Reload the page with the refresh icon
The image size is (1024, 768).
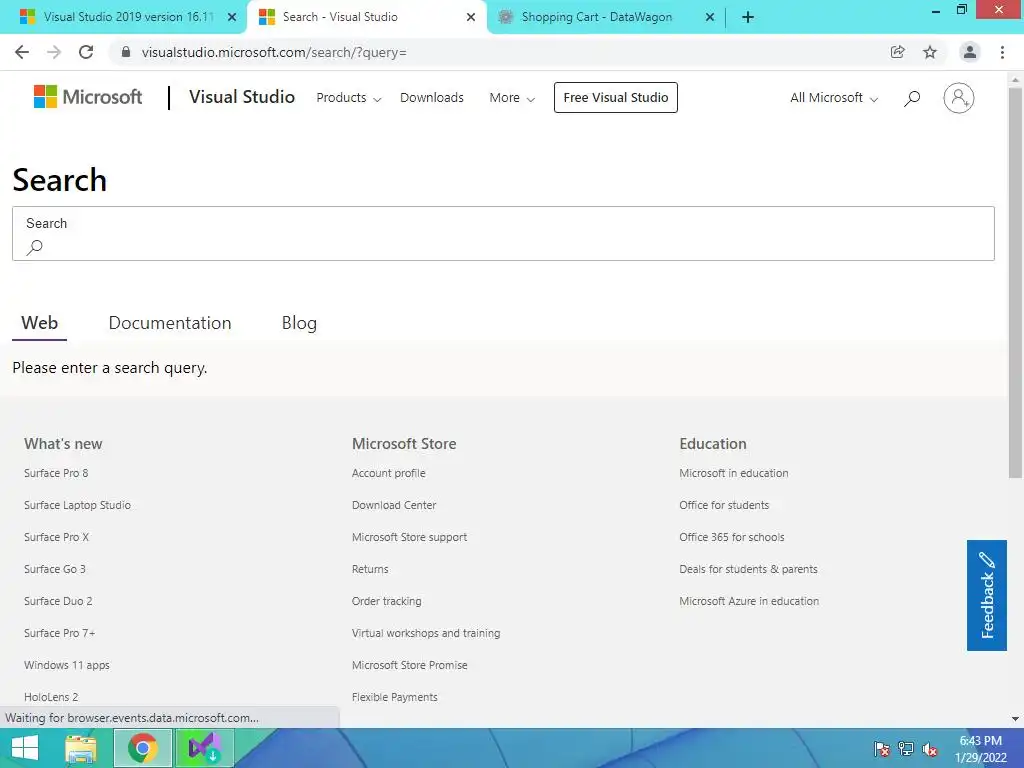tap(86, 52)
